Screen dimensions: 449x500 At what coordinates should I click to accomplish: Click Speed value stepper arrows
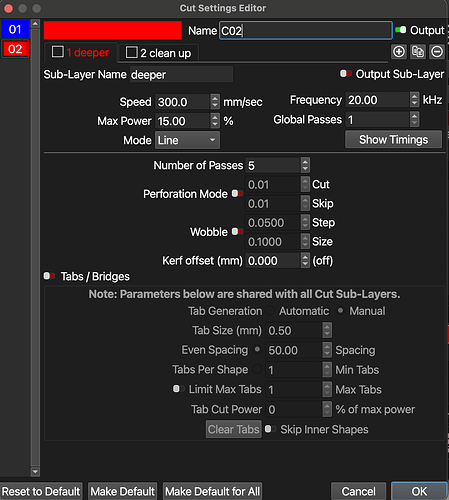[x=215, y=102]
